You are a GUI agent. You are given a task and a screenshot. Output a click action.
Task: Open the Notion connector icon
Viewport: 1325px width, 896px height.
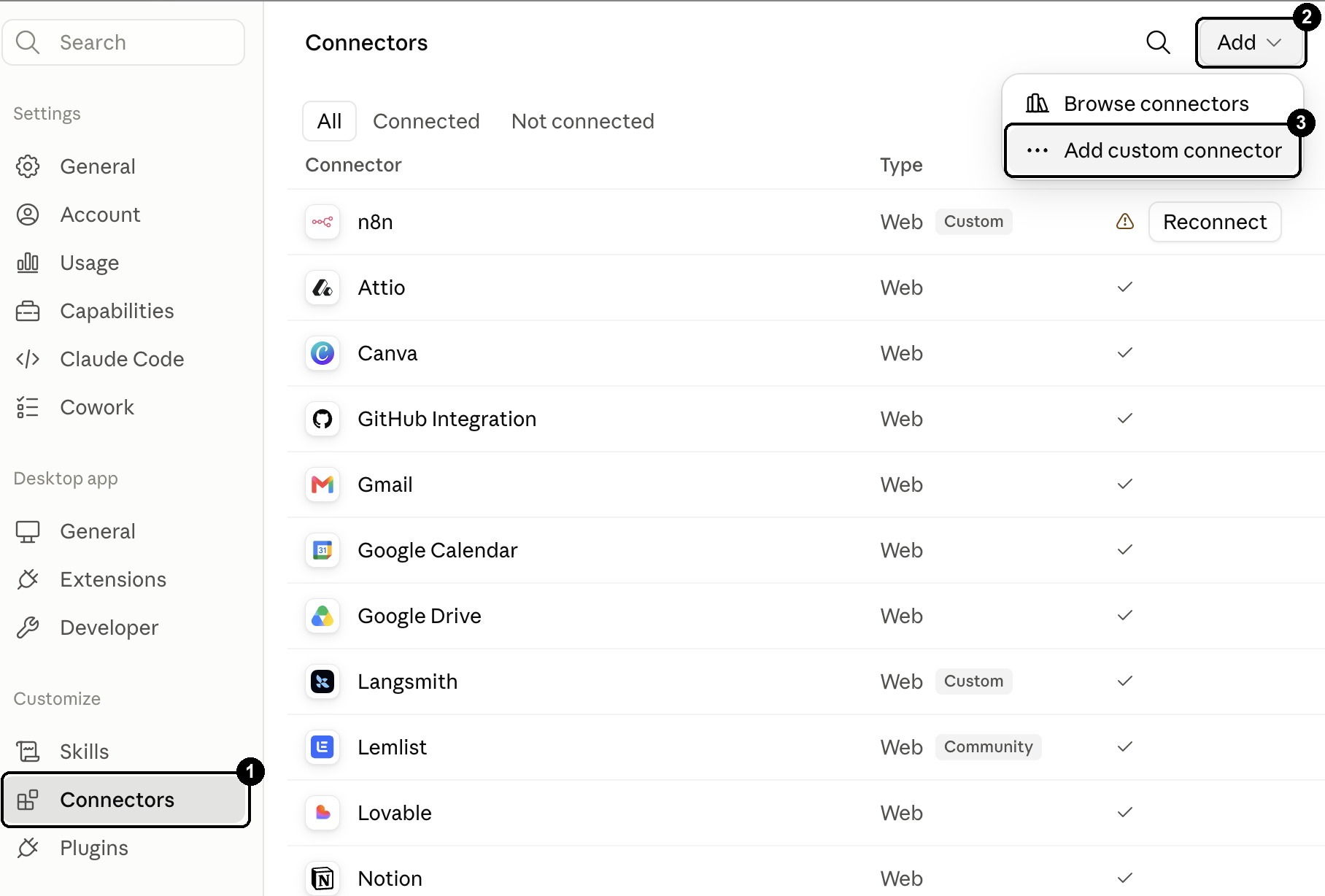(x=322, y=878)
